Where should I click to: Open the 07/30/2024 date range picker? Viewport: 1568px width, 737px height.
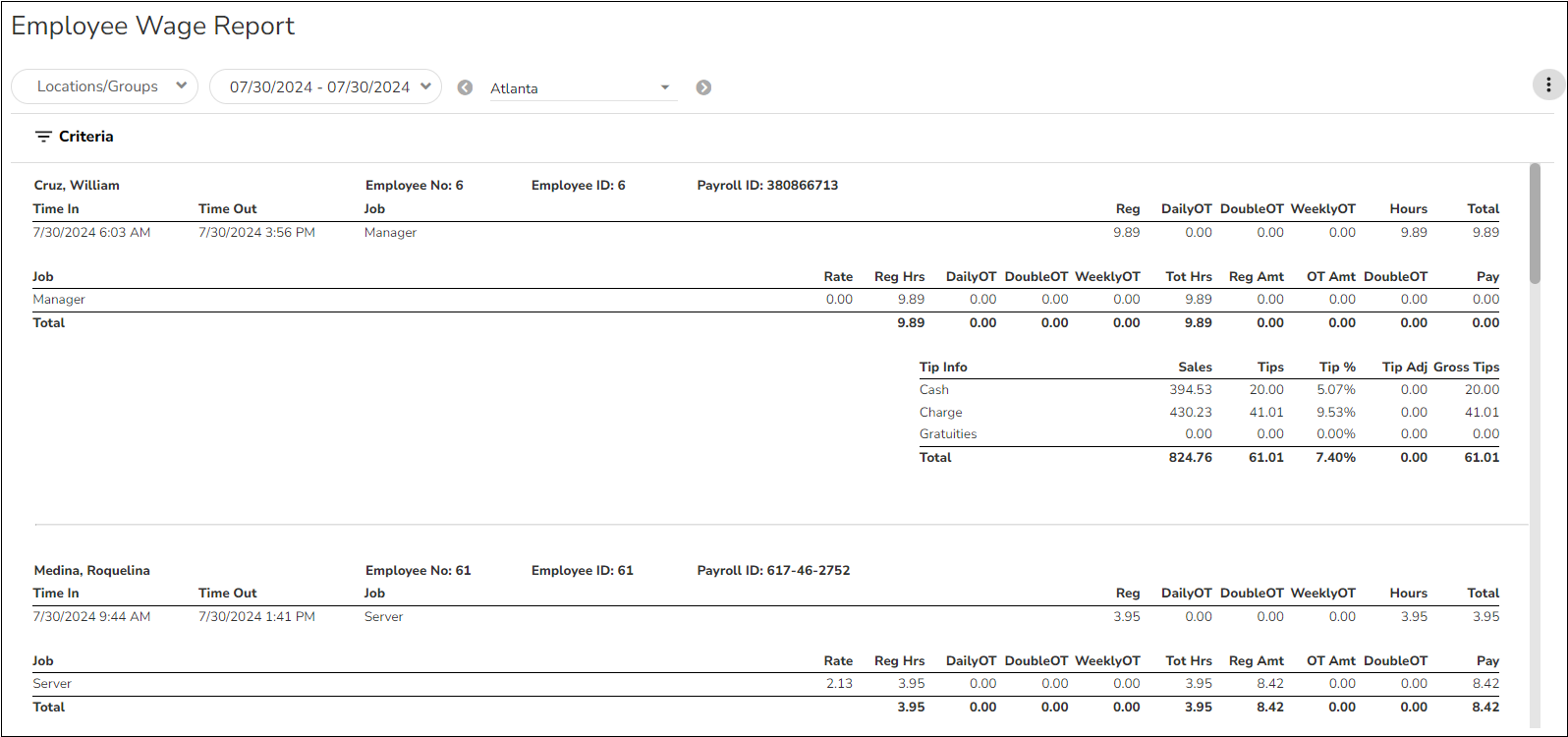[x=325, y=86]
